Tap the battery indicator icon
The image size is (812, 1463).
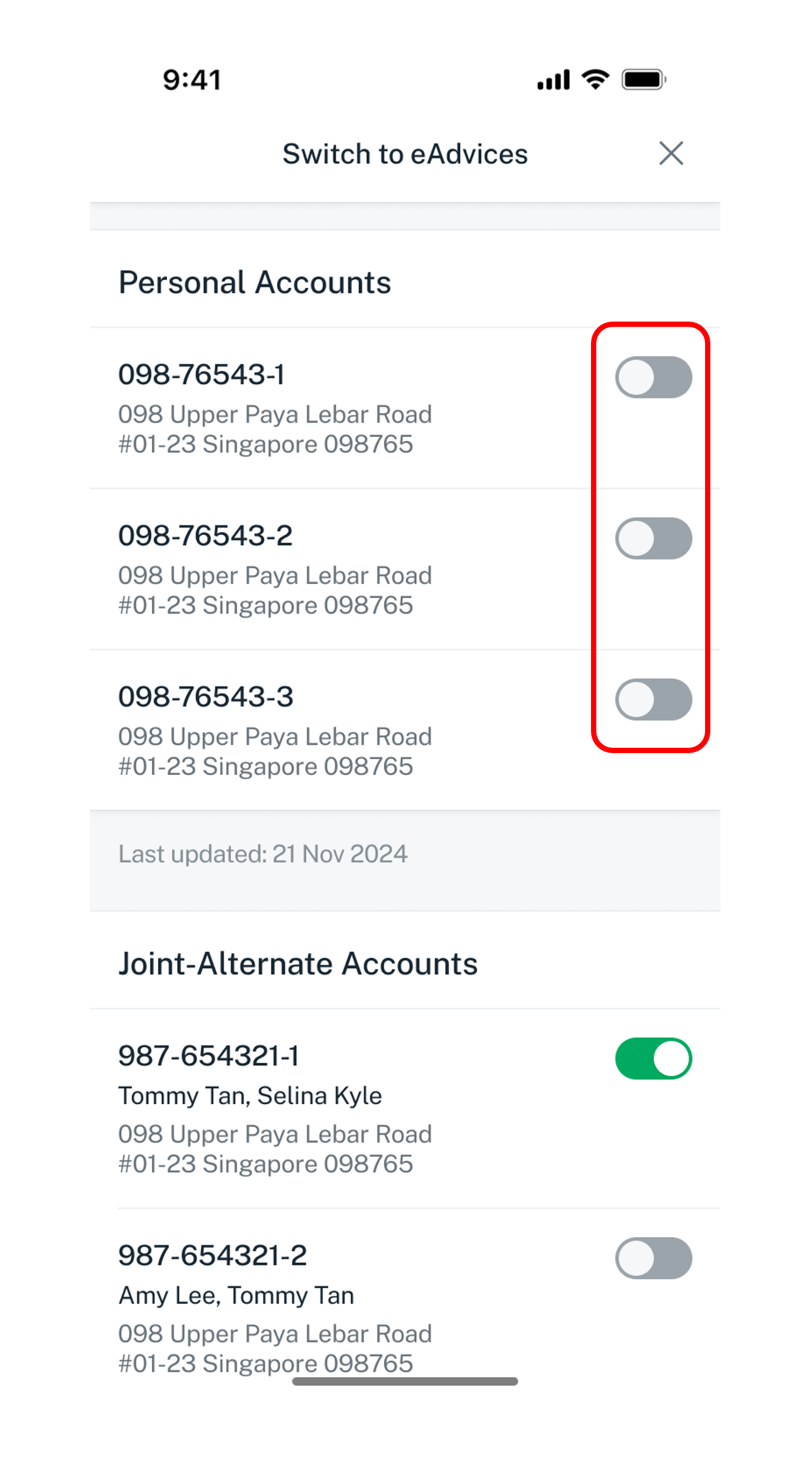coord(644,79)
